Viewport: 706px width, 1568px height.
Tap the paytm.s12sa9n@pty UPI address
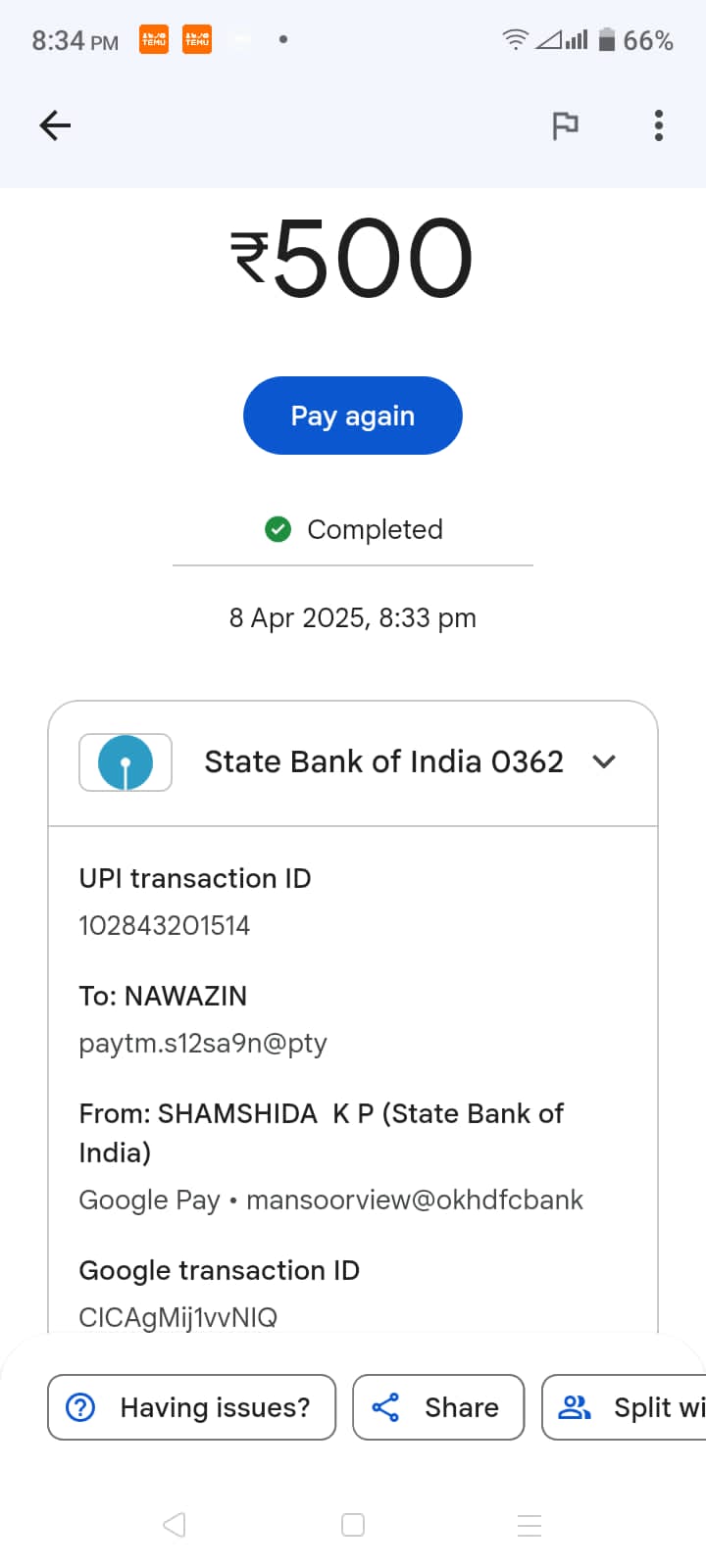203,1043
